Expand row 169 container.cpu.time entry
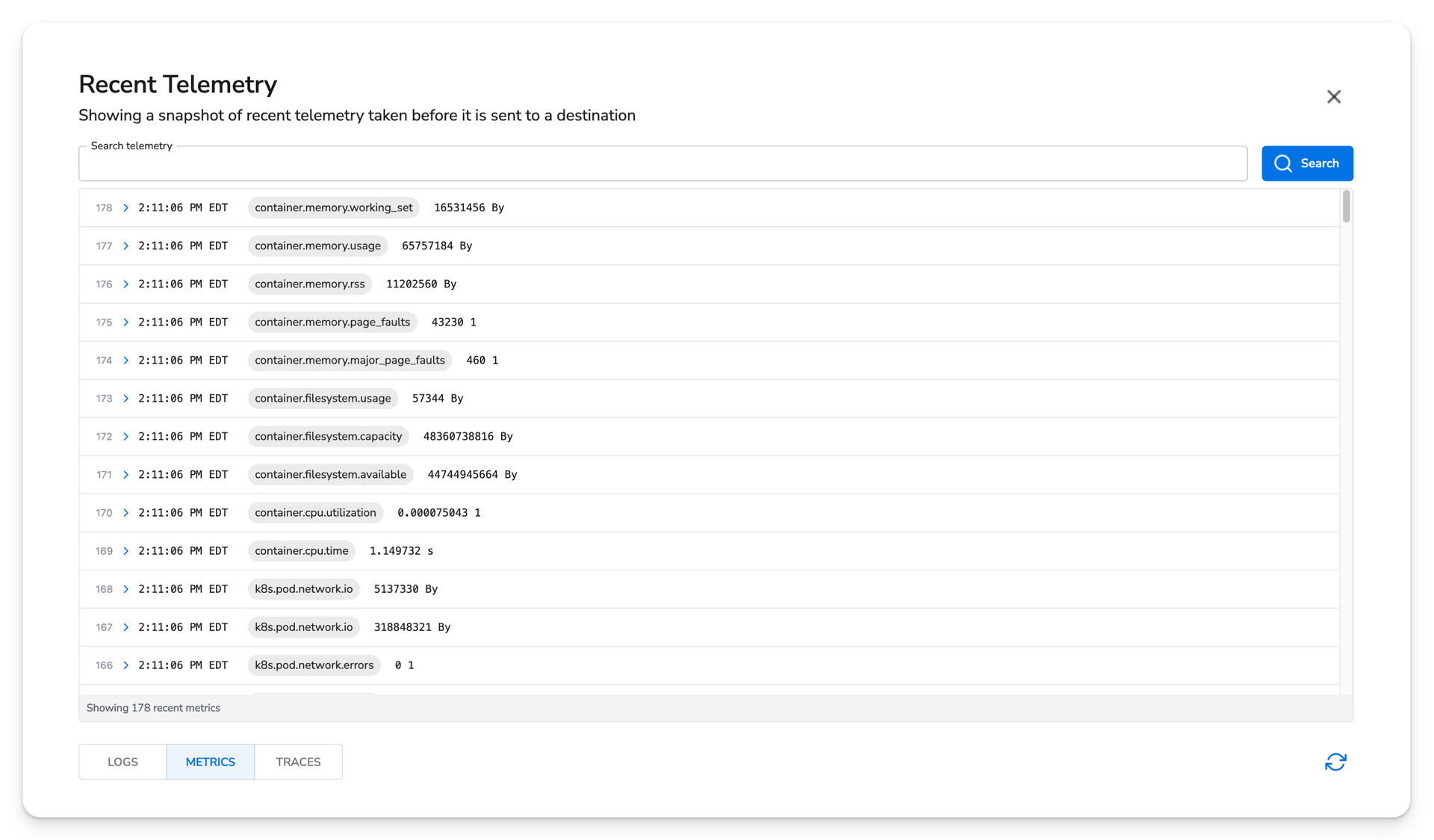This screenshot has height=840, width=1434. pos(125,550)
